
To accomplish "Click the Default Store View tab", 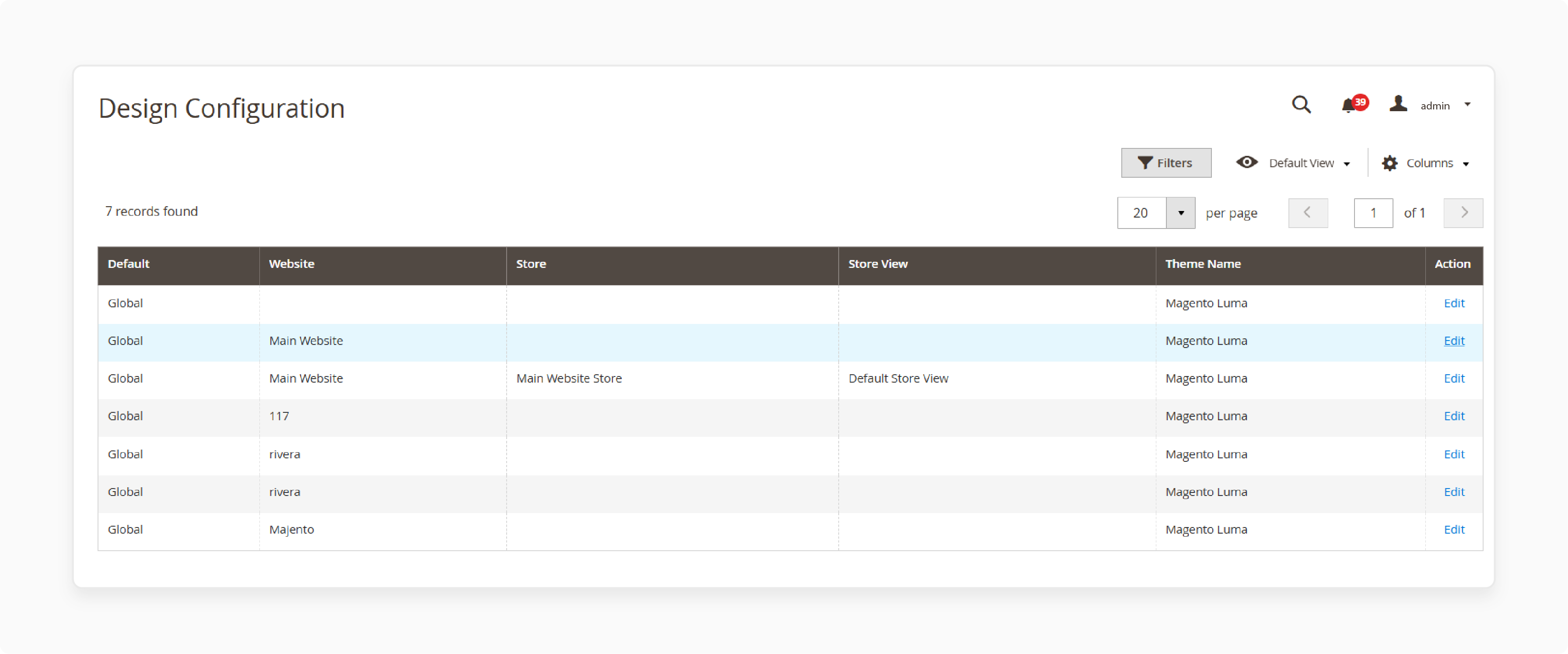I will (x=896, y=378).
